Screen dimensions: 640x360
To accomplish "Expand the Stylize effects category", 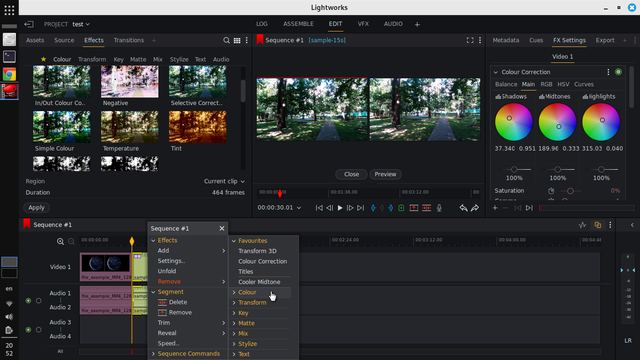I will (234, 344).
